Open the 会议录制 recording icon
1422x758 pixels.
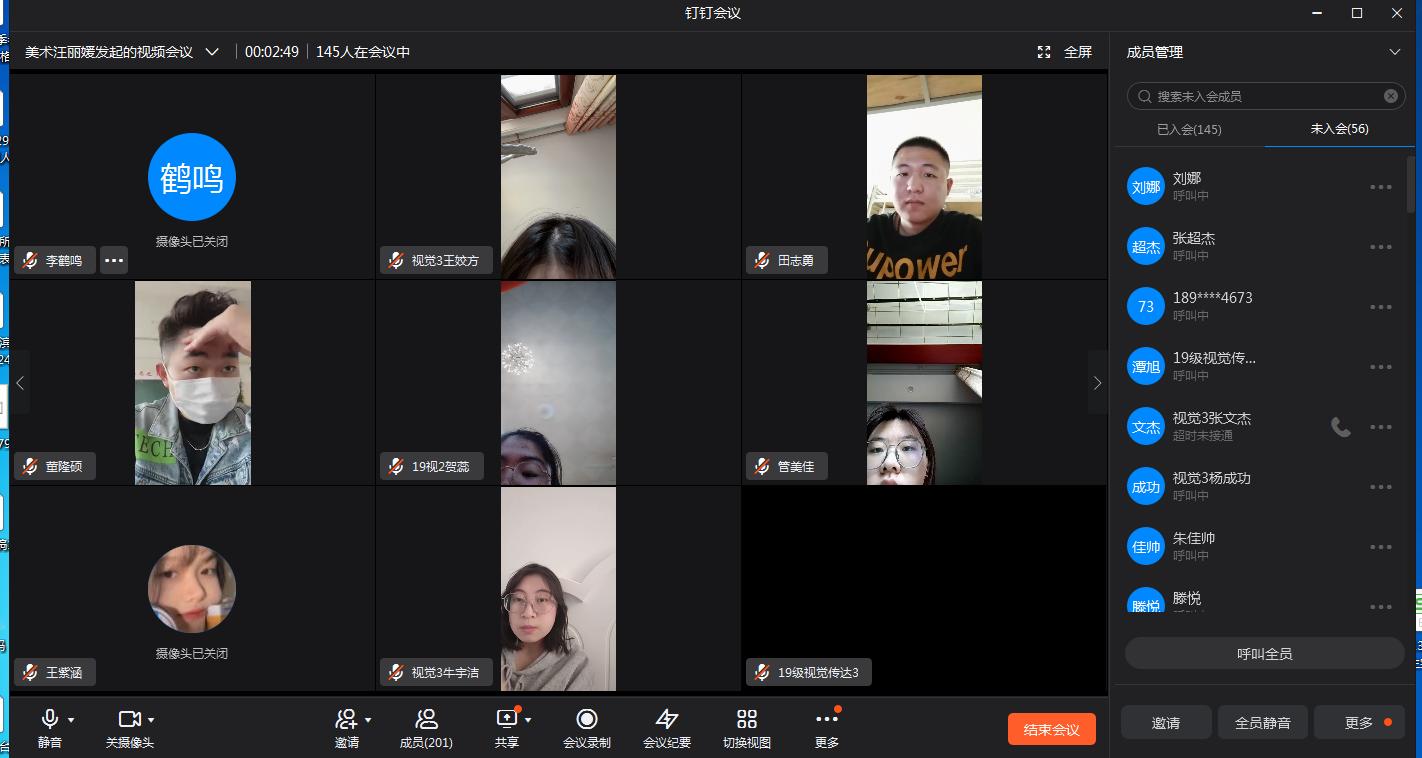pos(587,720)
